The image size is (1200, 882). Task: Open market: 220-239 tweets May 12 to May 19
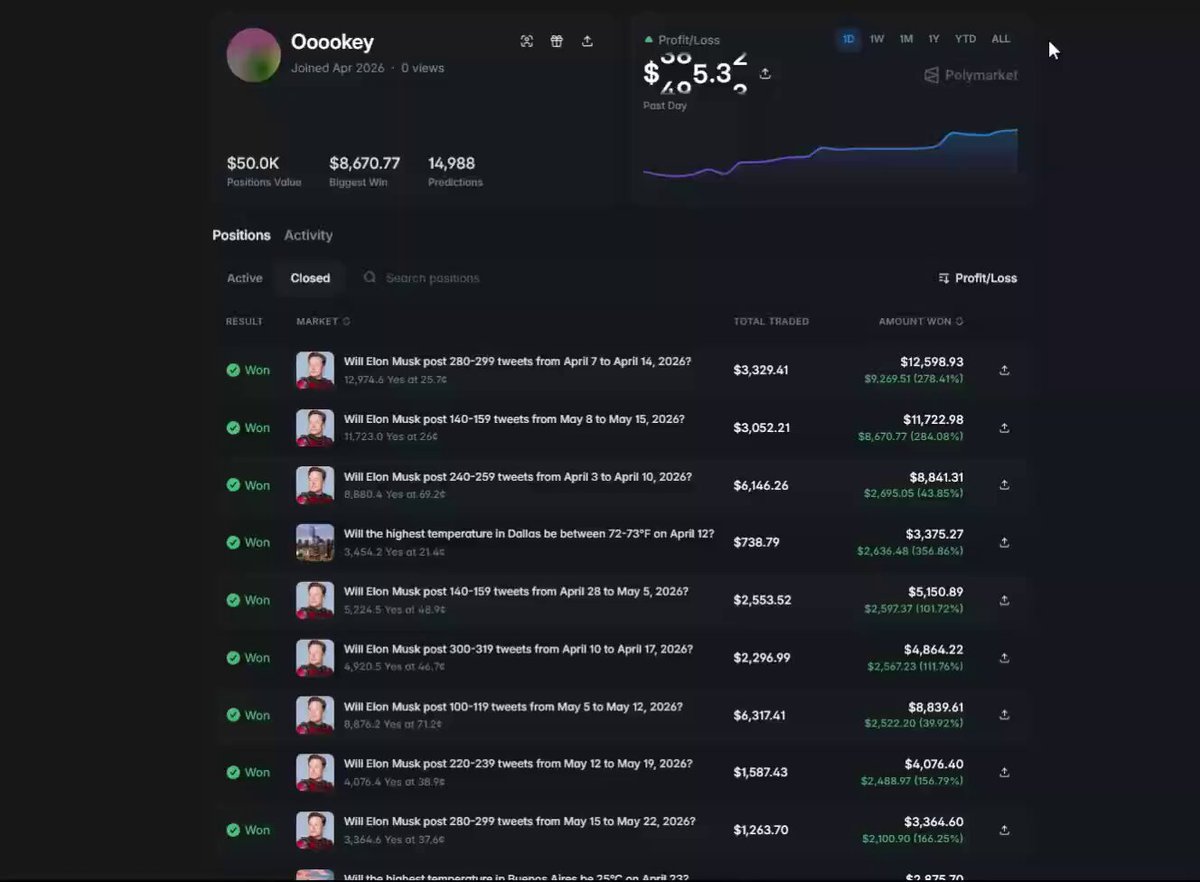(x=518, y=764)
